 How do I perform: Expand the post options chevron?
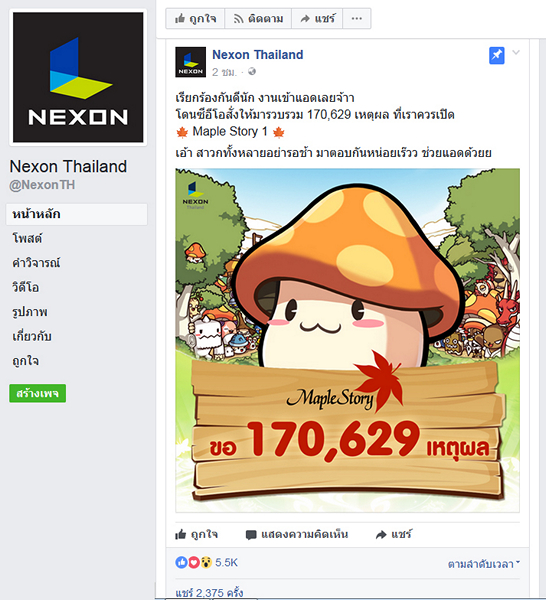(x=516, y=52)
